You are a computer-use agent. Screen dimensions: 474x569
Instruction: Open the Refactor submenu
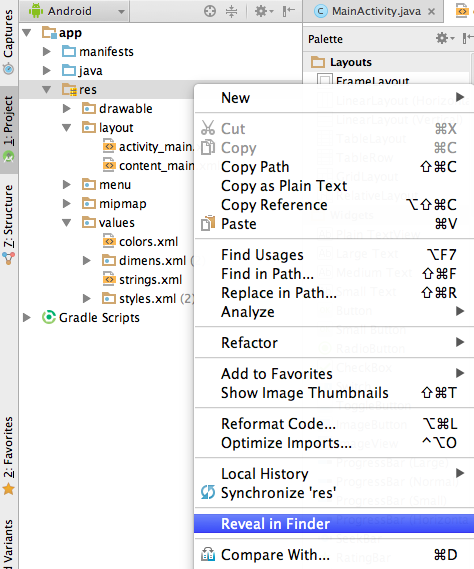(x=334, y=343)
